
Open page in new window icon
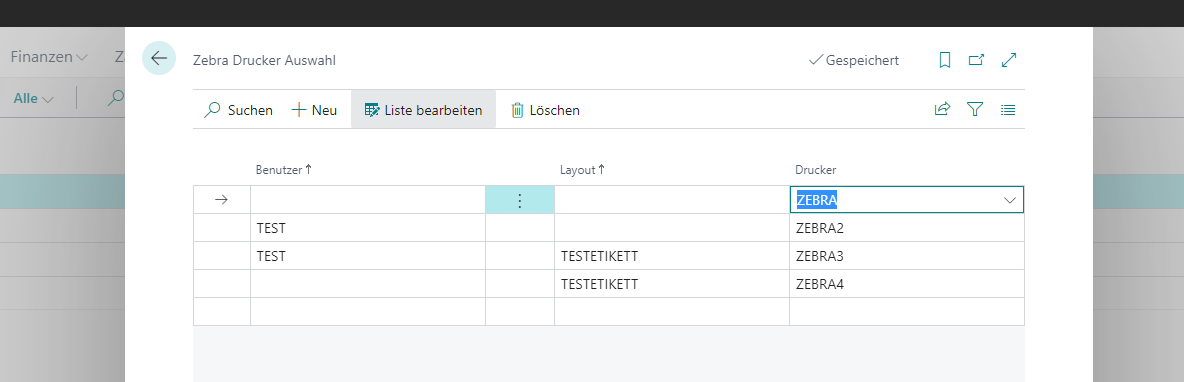[976, 60]
